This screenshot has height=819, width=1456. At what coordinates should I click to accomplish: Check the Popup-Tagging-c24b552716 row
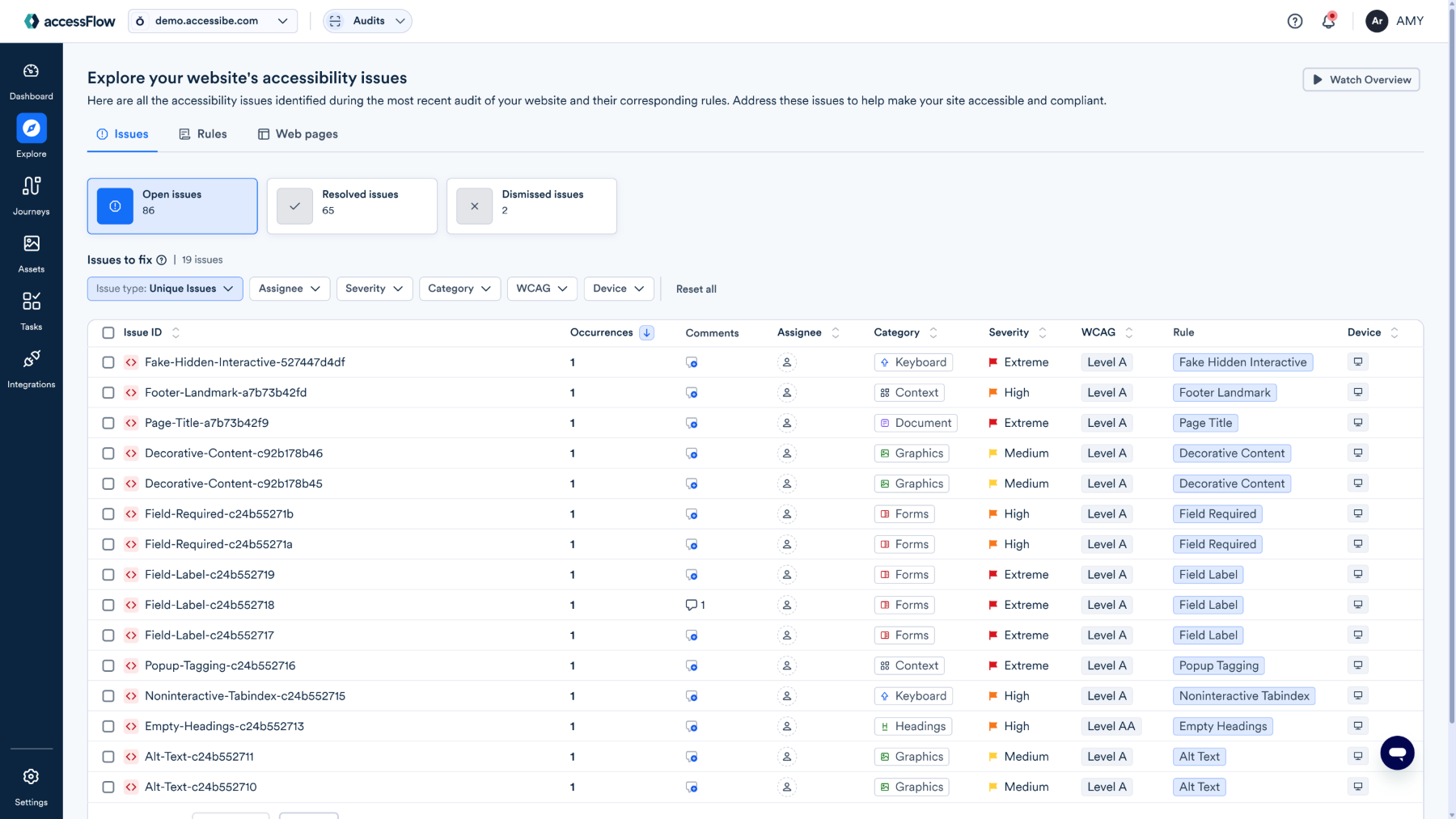[x=108, y=665]
